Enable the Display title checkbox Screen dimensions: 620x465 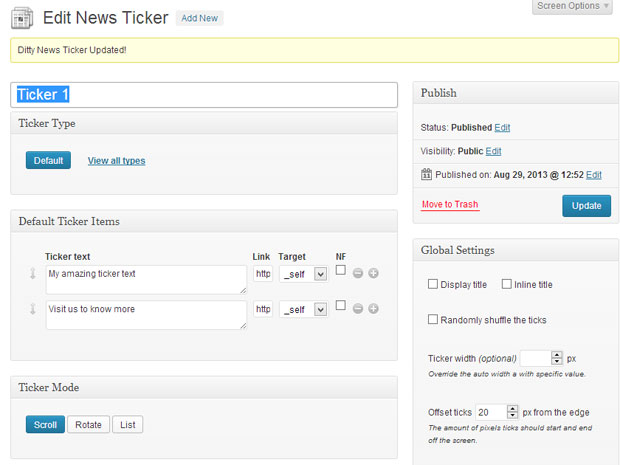click(x=433, y=284)
